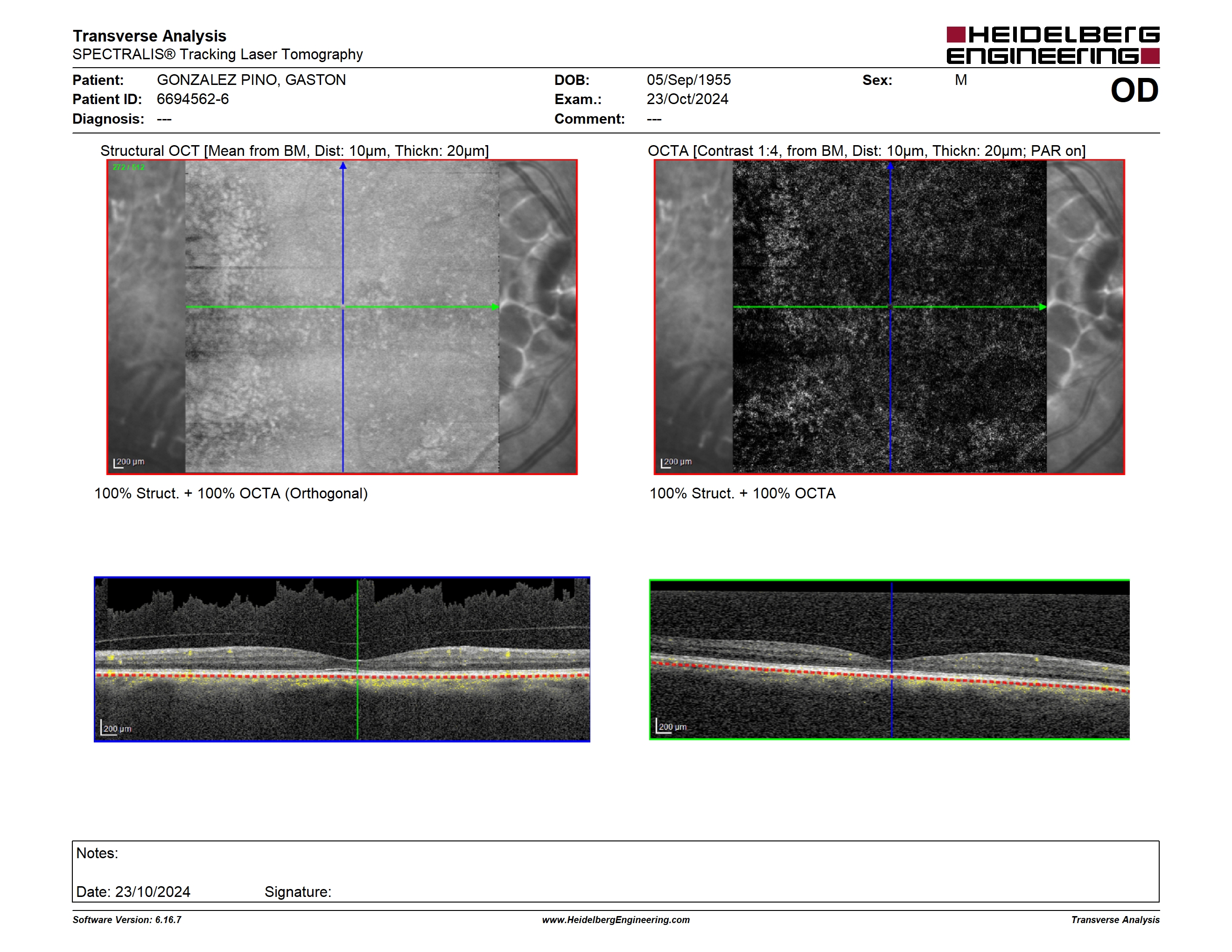Click the Comment label
The height and width of the screenshot is (952, 1232).
589,119
